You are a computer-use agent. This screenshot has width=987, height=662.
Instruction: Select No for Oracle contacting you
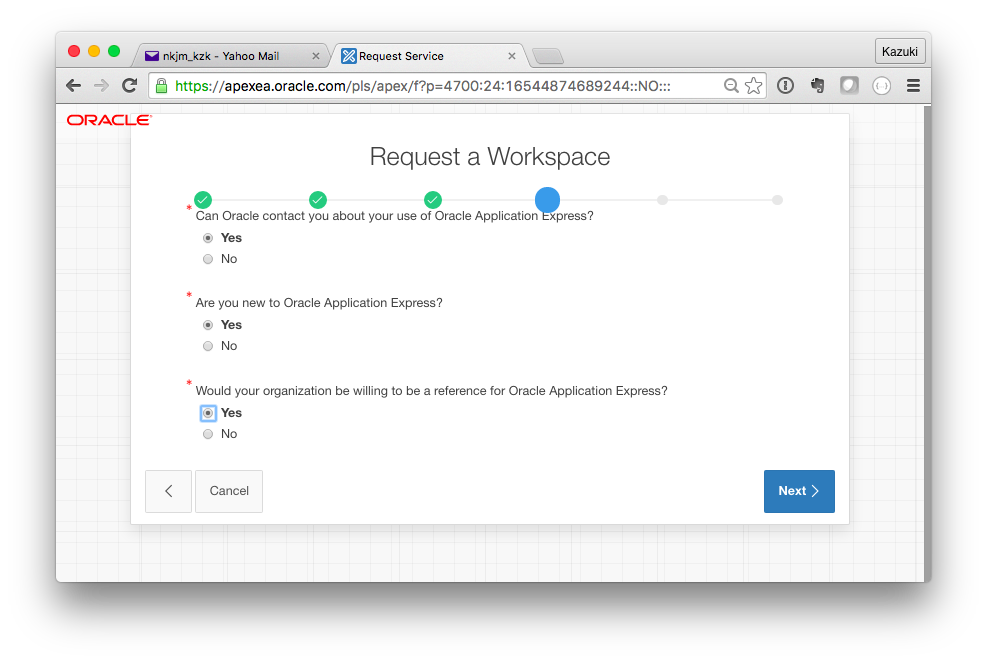click(208, 259)
